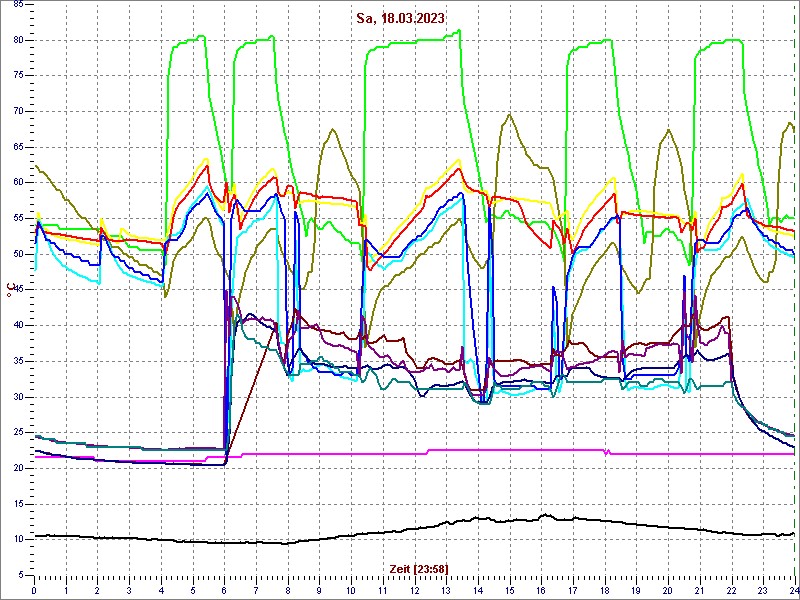800x600 pixels.
Task: Click hour 14 label on time axis
Action: pyautogui.click(x=478, y=590)
